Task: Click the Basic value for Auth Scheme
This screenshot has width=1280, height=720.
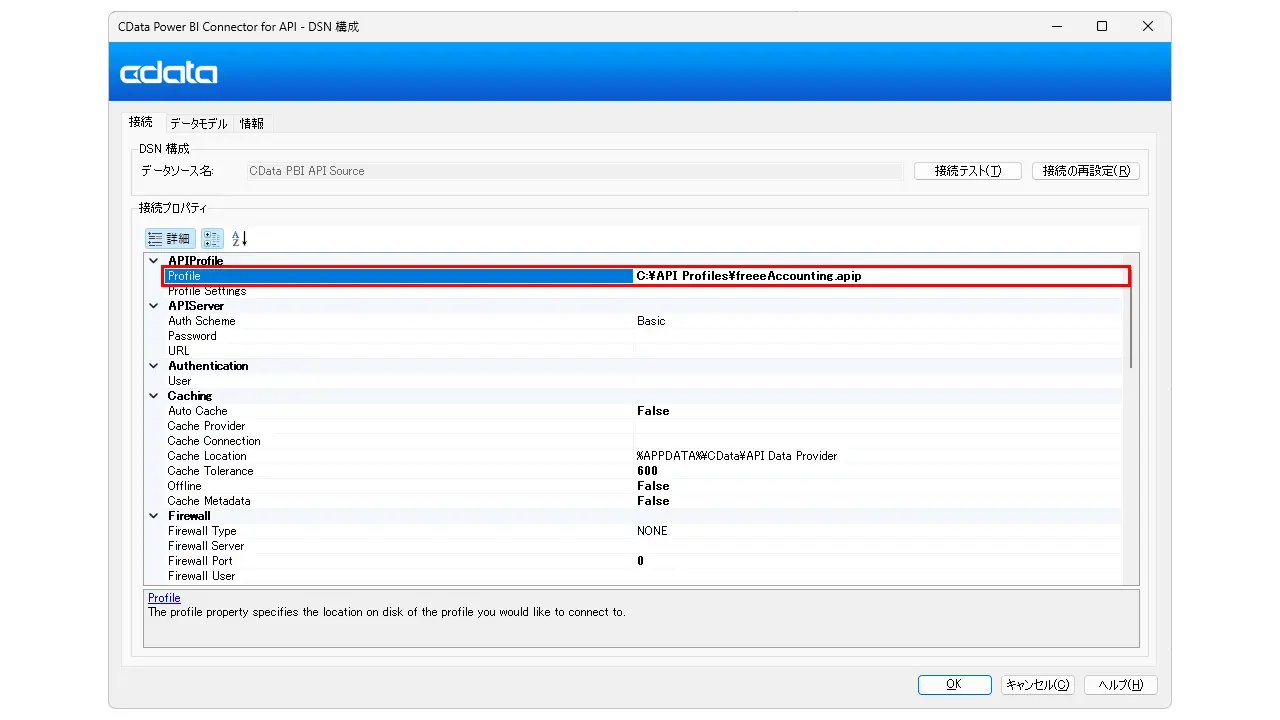Action: (x=651, y=321)
